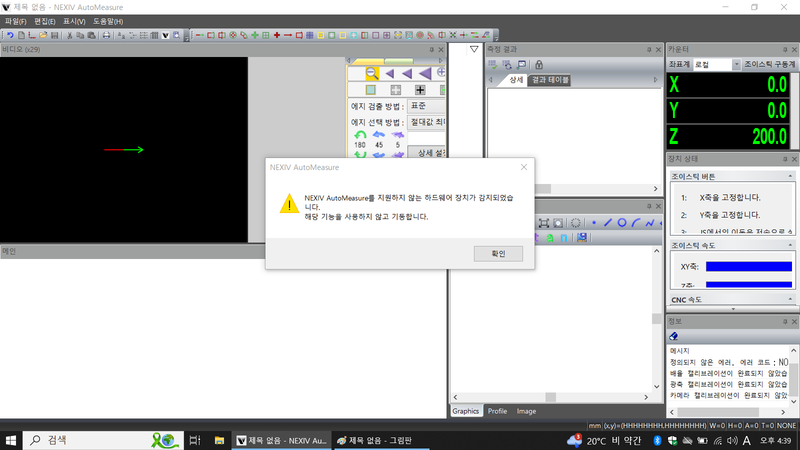Open the 파일(F) menu
800x450 pixels.
pos(15,21)
